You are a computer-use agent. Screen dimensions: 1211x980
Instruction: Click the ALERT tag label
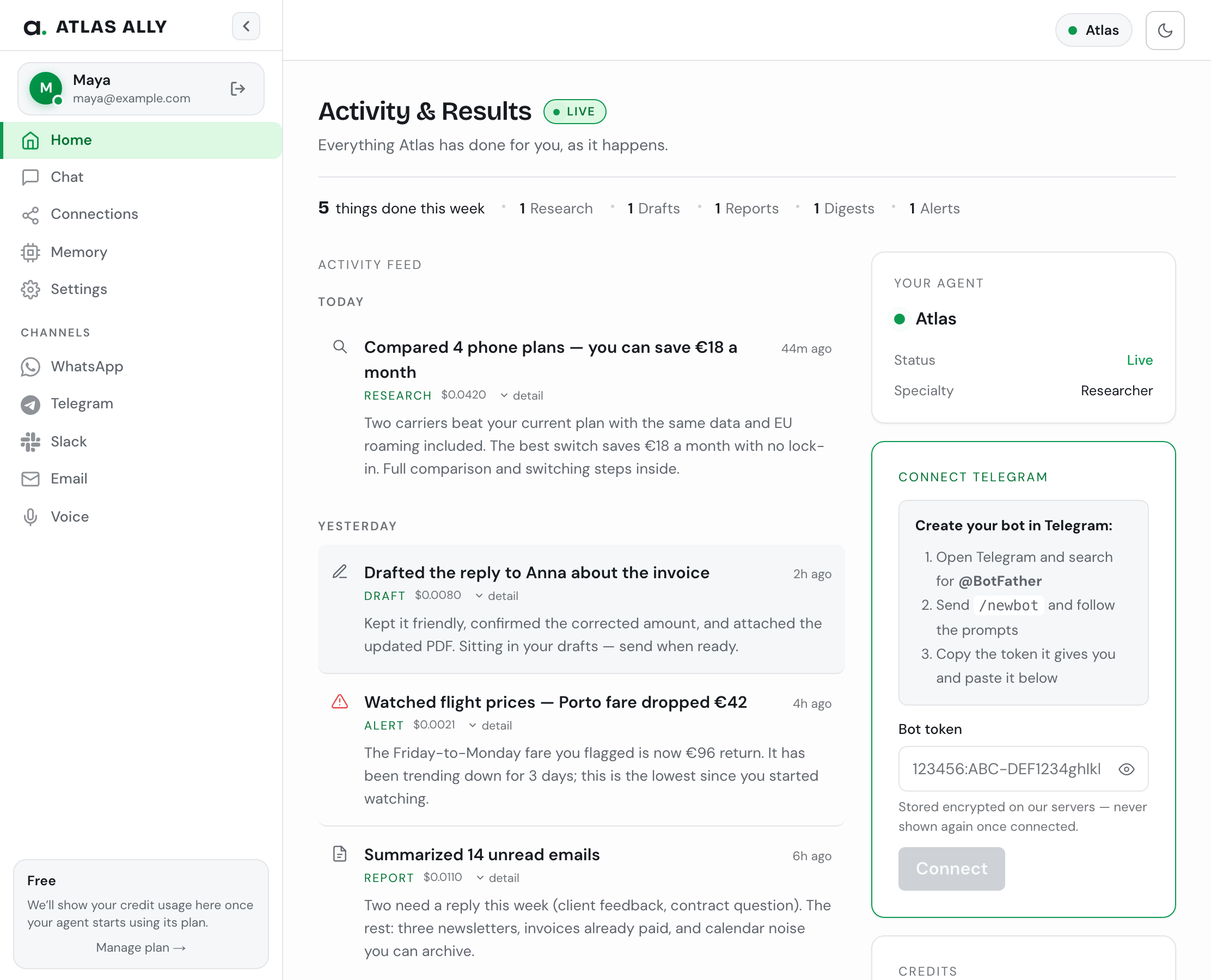coord(384,726)
